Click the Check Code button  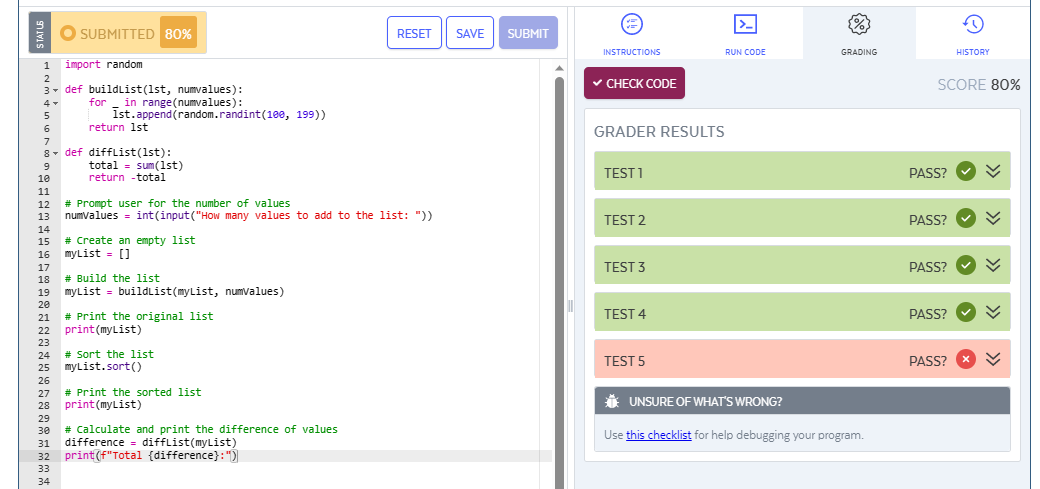click(634, 84)
